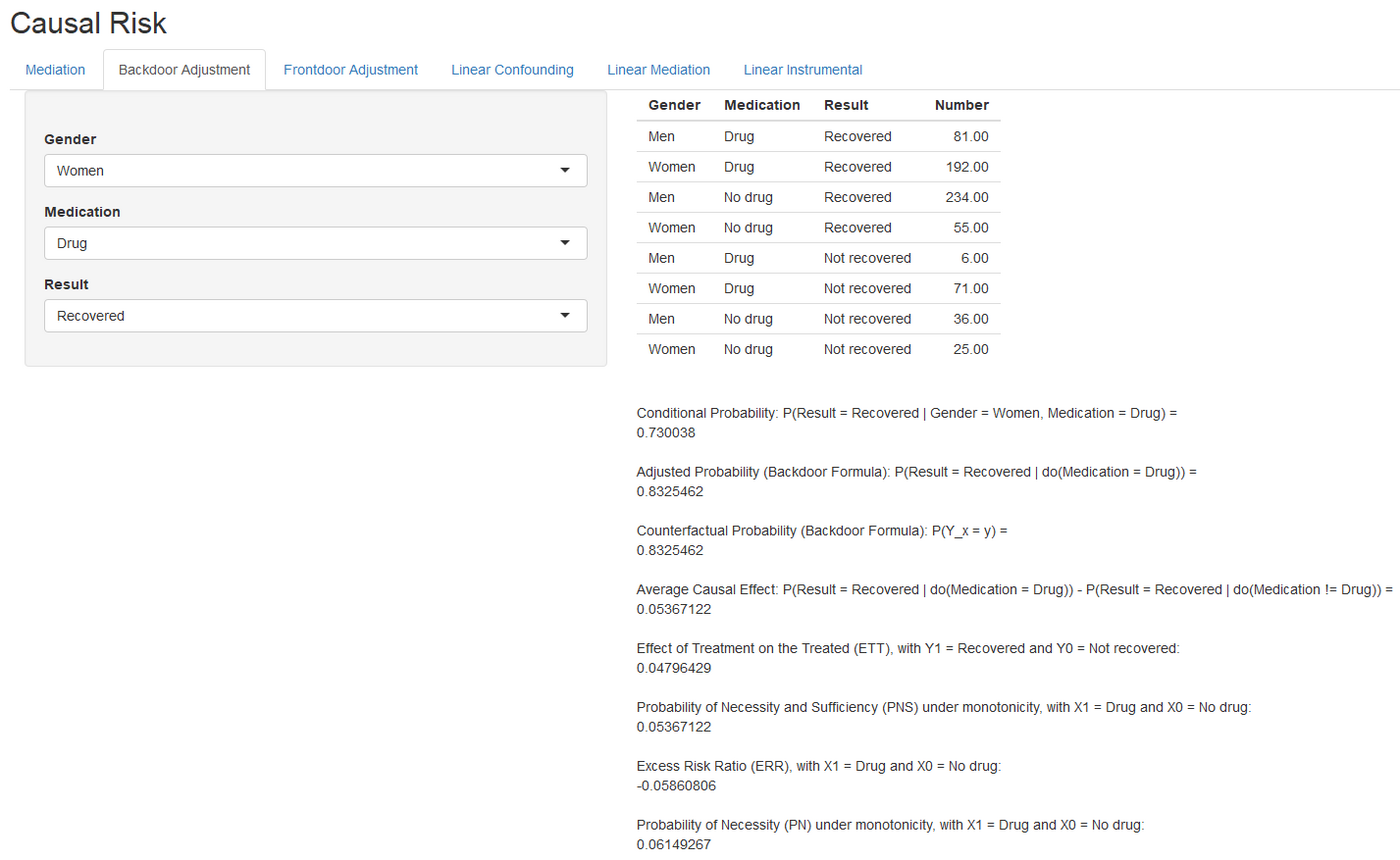
Task: Expand the Gender dropdown showing Women
Action: 315,171
